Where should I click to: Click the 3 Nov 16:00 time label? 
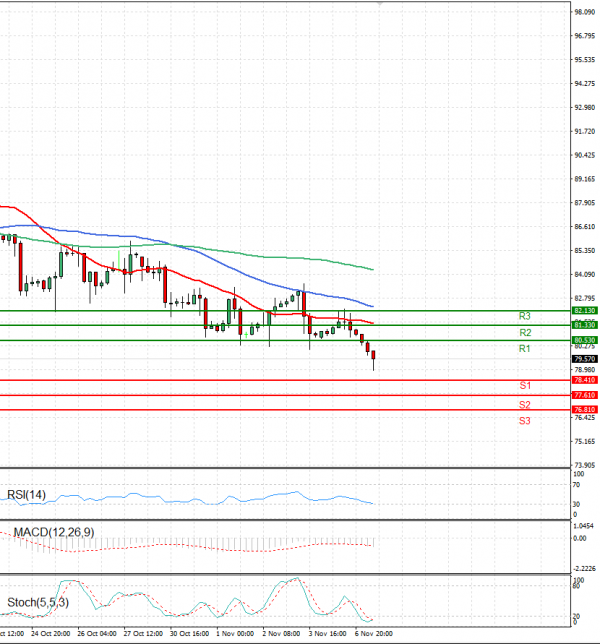(x=328, y=634)
